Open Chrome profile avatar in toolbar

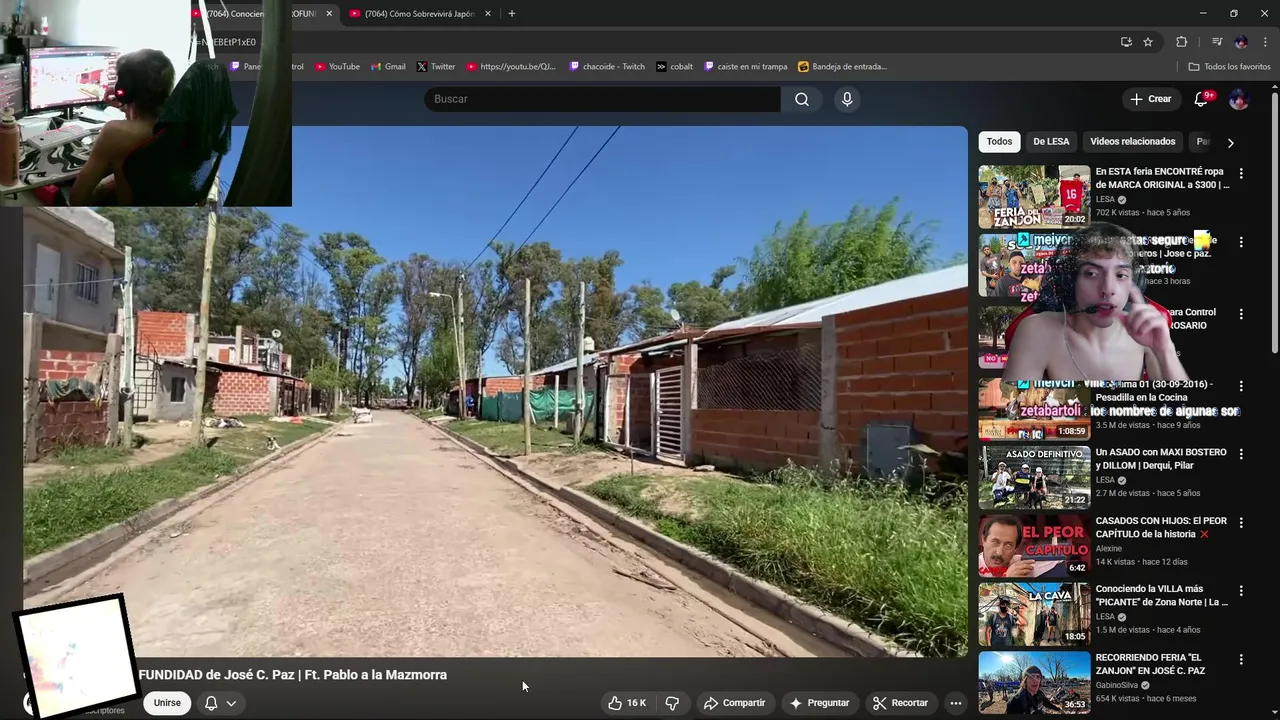tap(1241, 42)
